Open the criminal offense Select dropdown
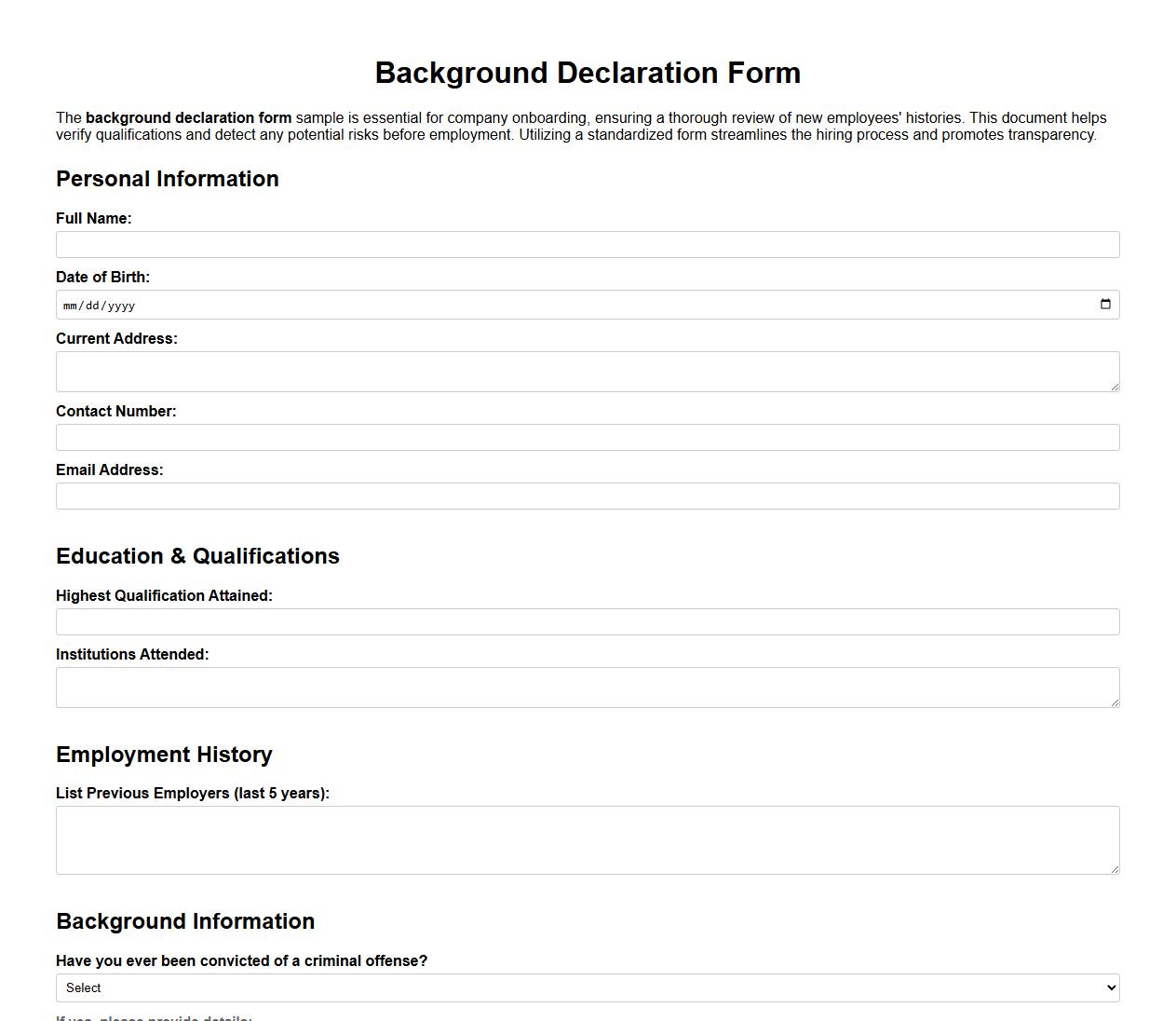Screen dimensions: 1176x1021 pos(588,987)
